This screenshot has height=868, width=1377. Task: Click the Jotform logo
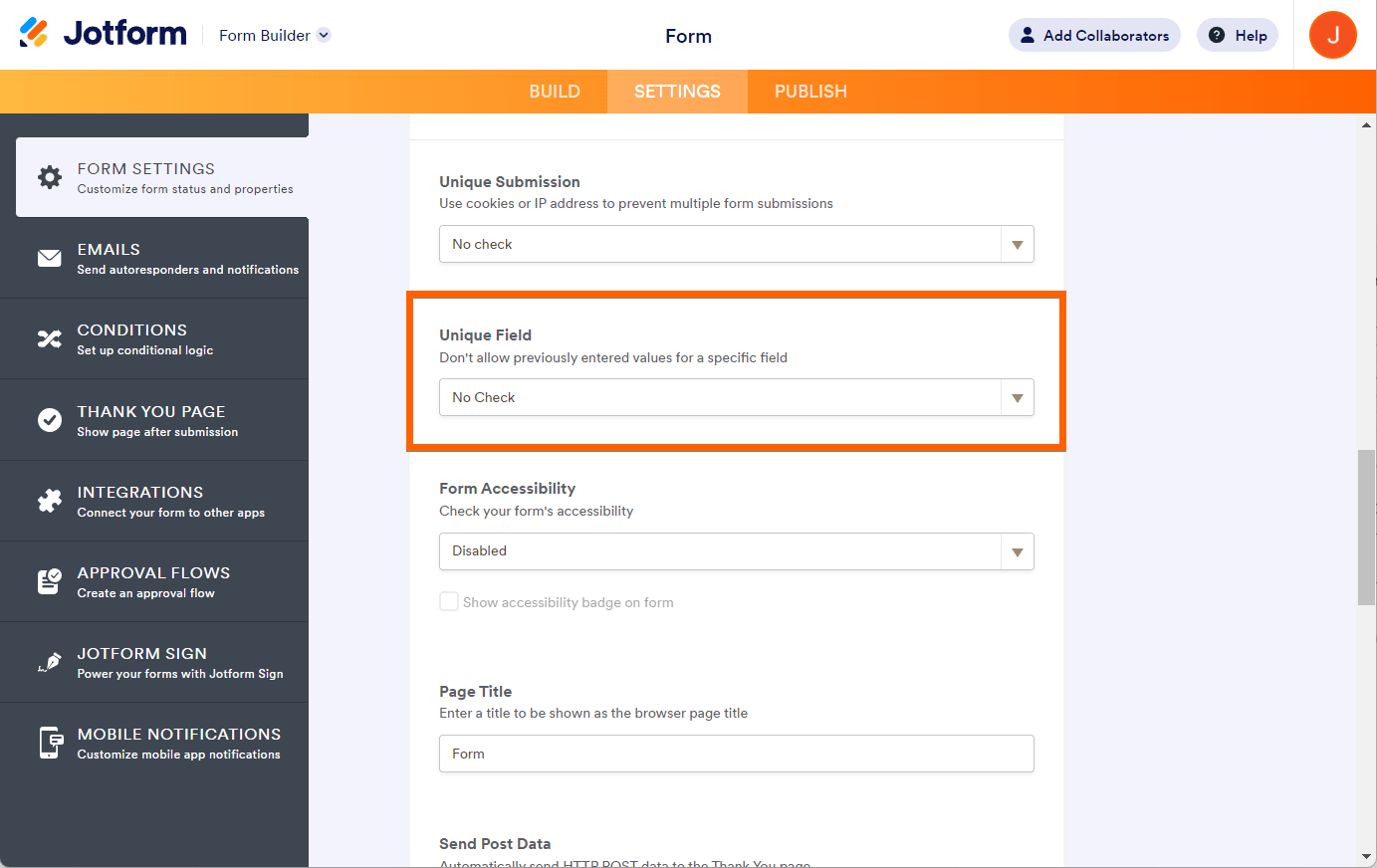pyautogui.click(x=104, y=34)
